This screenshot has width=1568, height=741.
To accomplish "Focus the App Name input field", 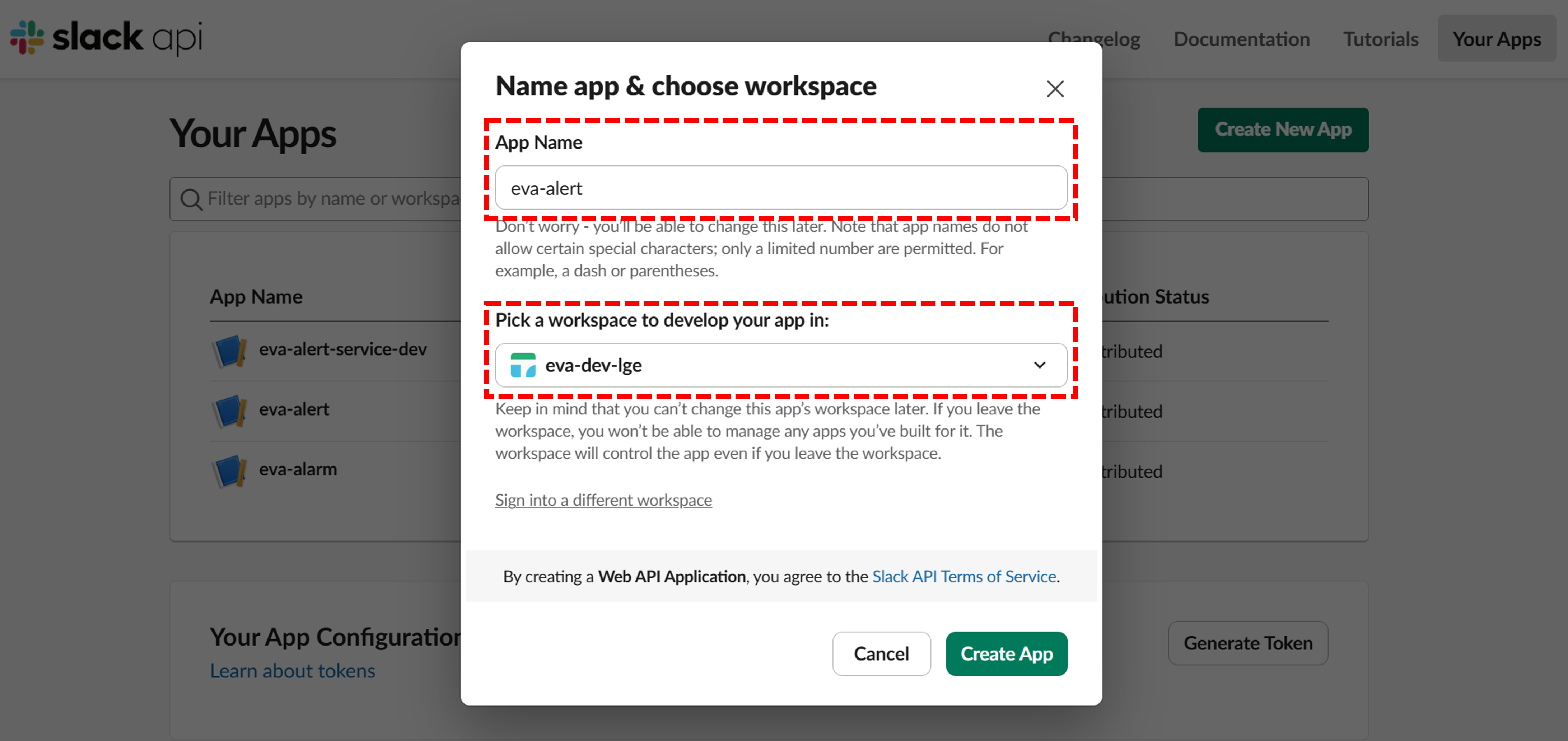I will point(781,188).
